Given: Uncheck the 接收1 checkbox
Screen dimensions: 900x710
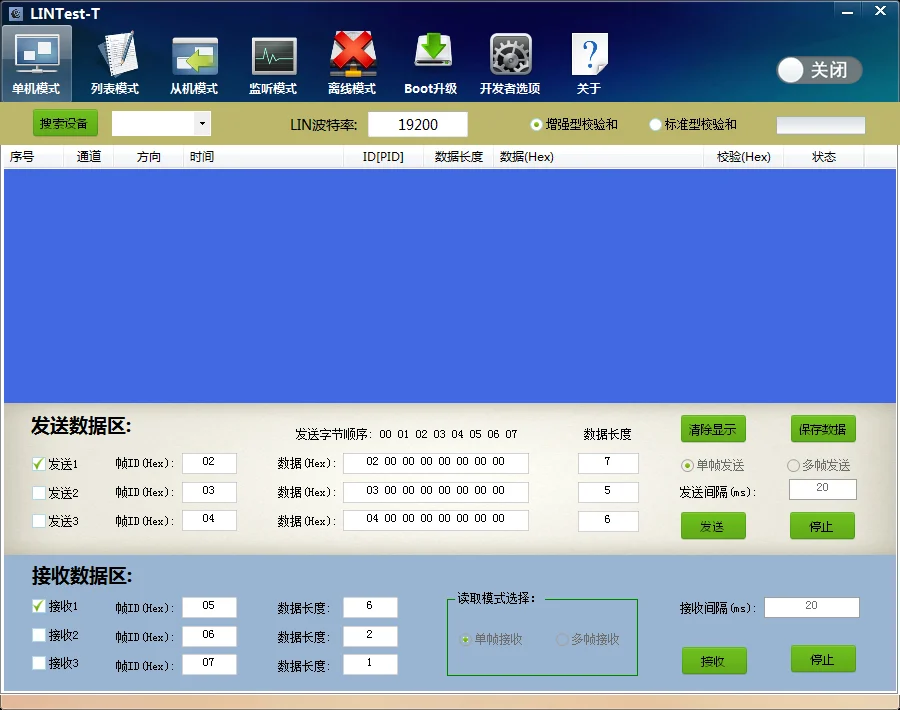Looking at the screenshot, I should coord(39,606).
